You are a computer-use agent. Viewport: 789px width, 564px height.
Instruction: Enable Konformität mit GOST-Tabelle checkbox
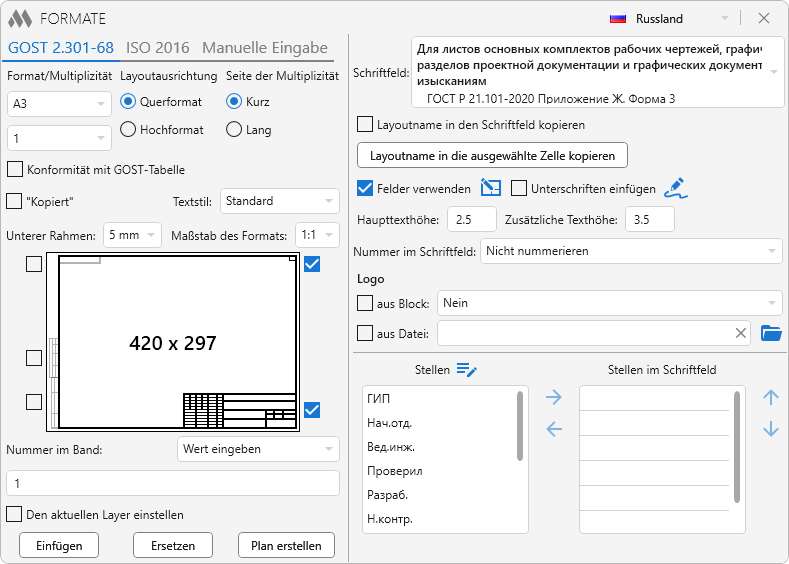point(14,170)
